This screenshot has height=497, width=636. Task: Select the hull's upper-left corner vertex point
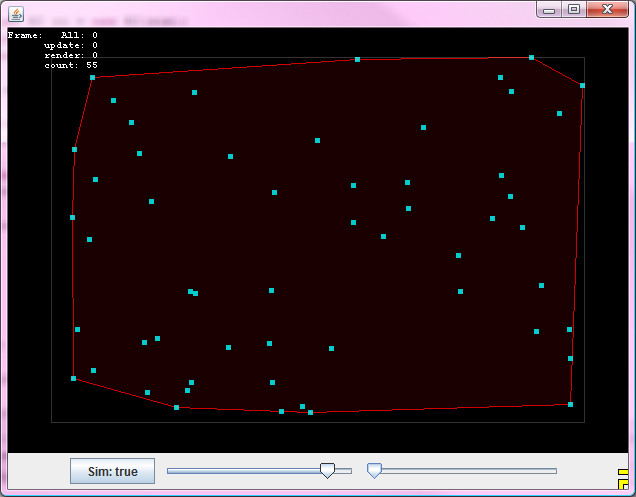point(93,77)
